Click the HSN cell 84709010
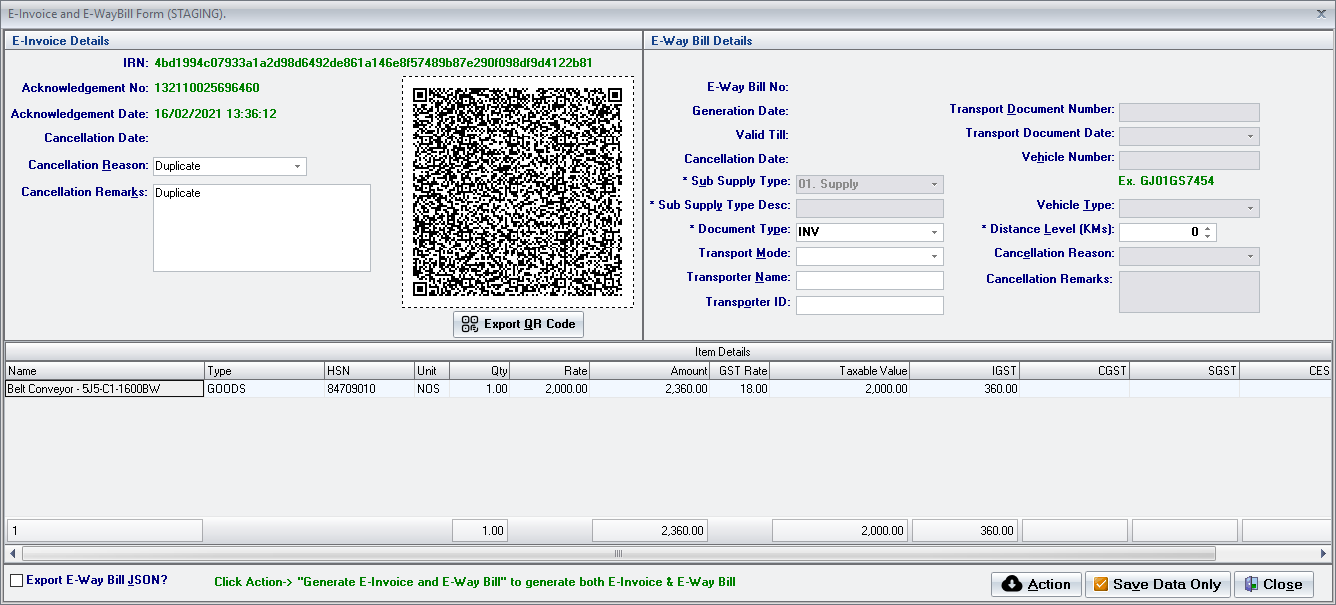This screenshot has width=1336, height=605. [x=369, y=389]
